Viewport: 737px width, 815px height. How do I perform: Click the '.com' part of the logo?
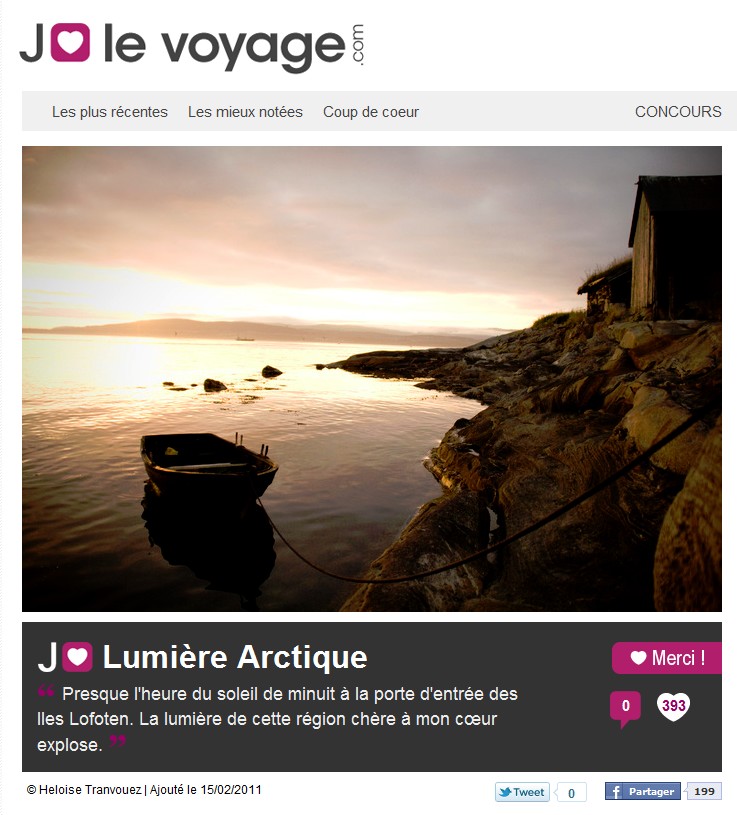(x=357, y=45)
